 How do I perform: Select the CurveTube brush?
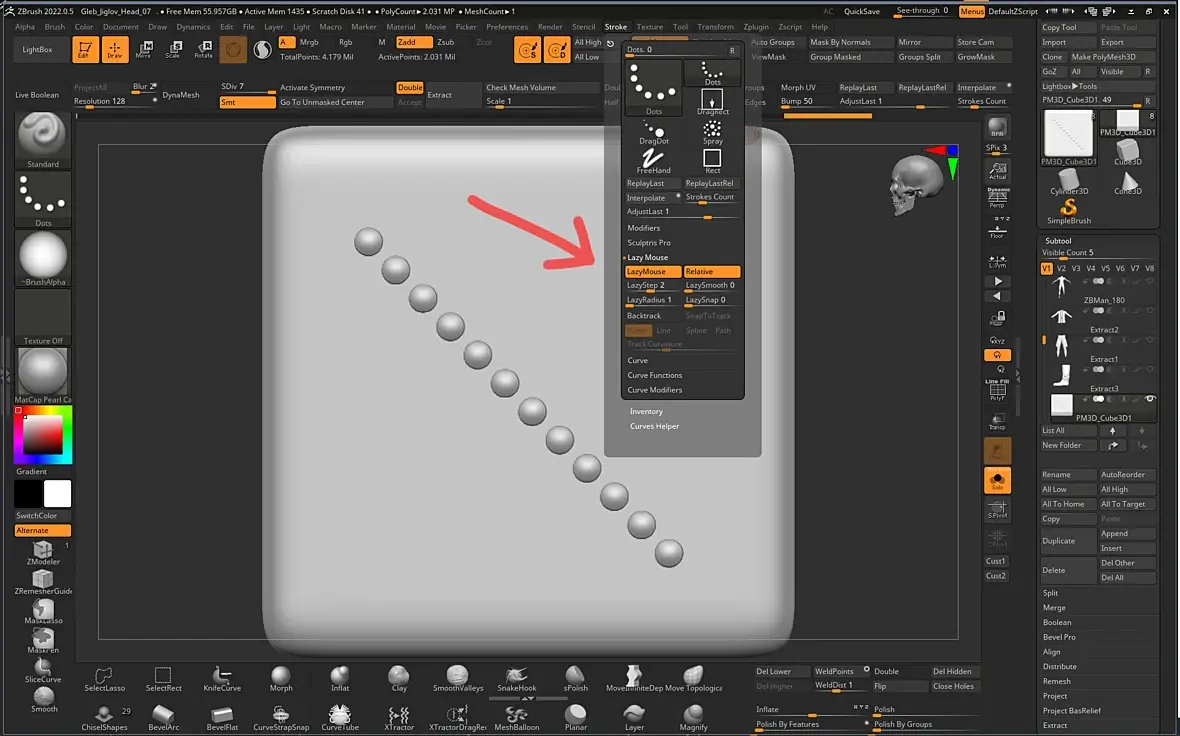(x=340, y=718)
